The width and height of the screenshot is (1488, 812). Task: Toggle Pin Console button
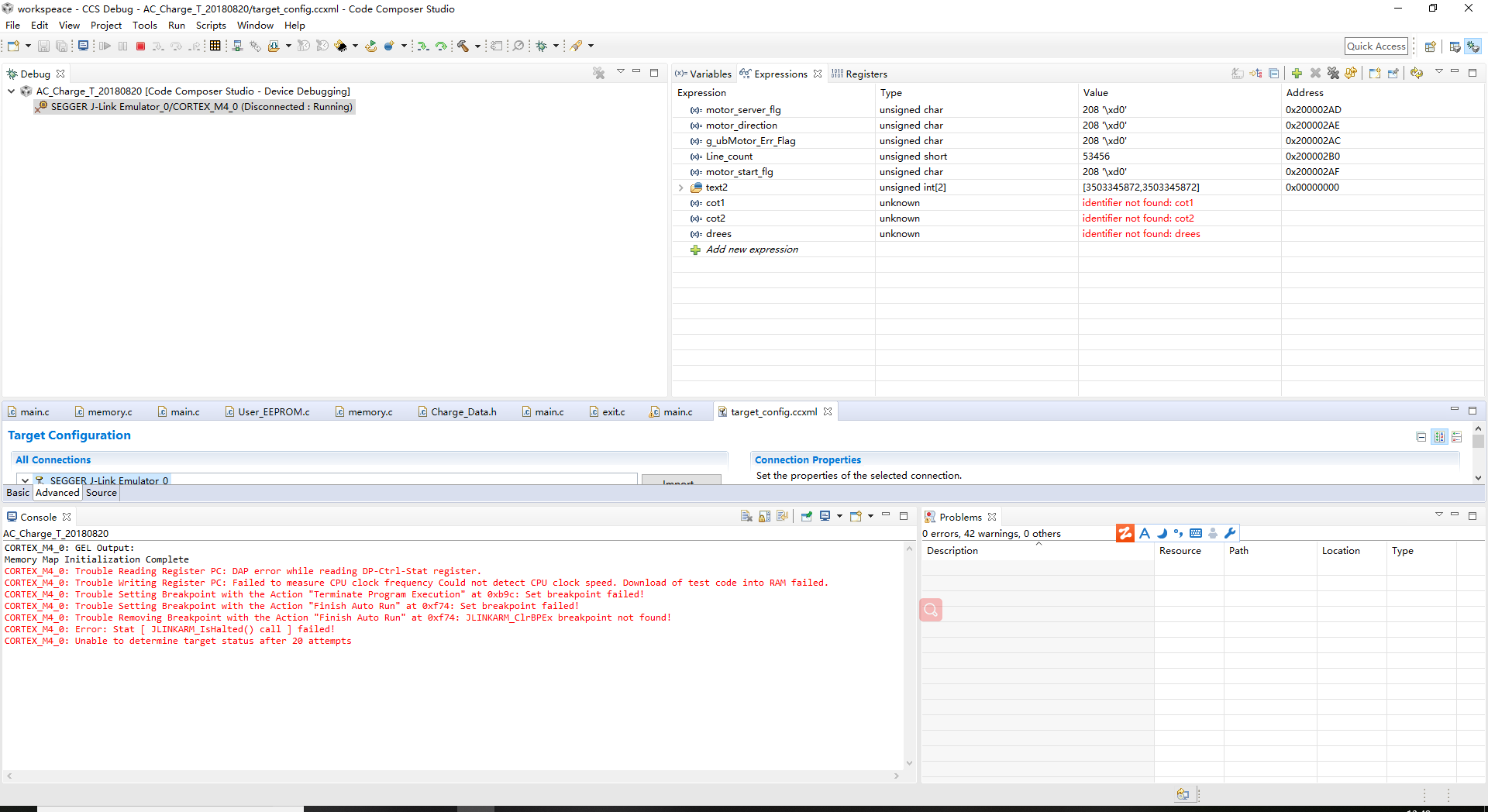(x=806, y=517)
